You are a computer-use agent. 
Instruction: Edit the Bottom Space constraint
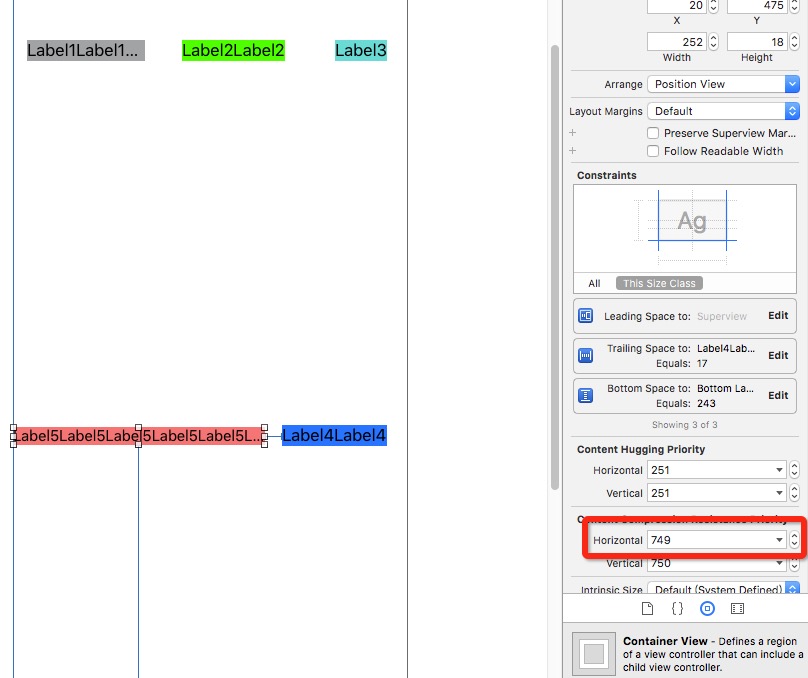(778, 395)
